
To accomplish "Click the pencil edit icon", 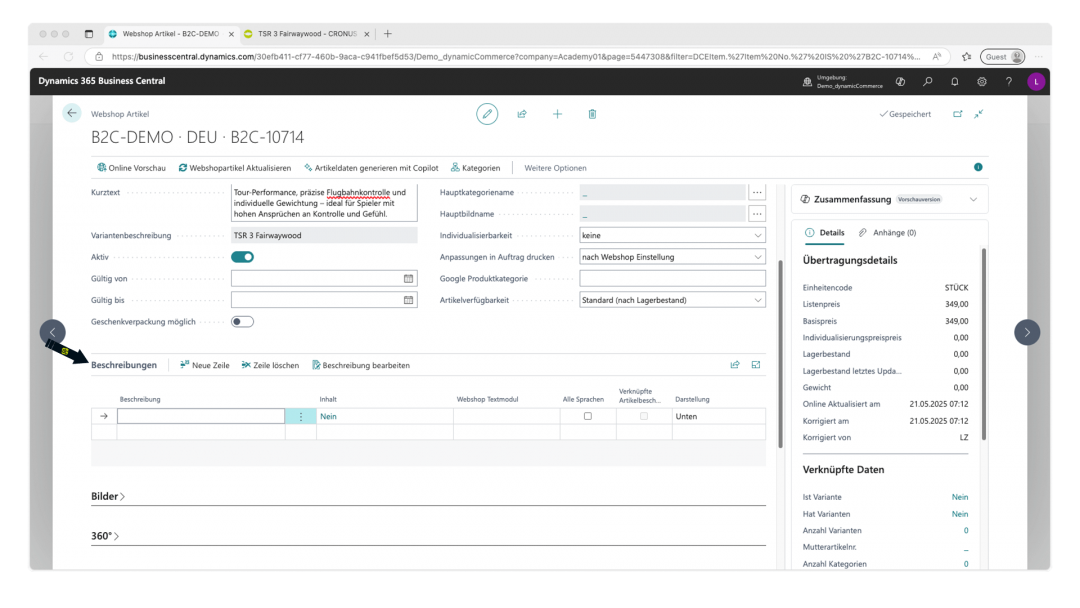I will tap(487, 114).
